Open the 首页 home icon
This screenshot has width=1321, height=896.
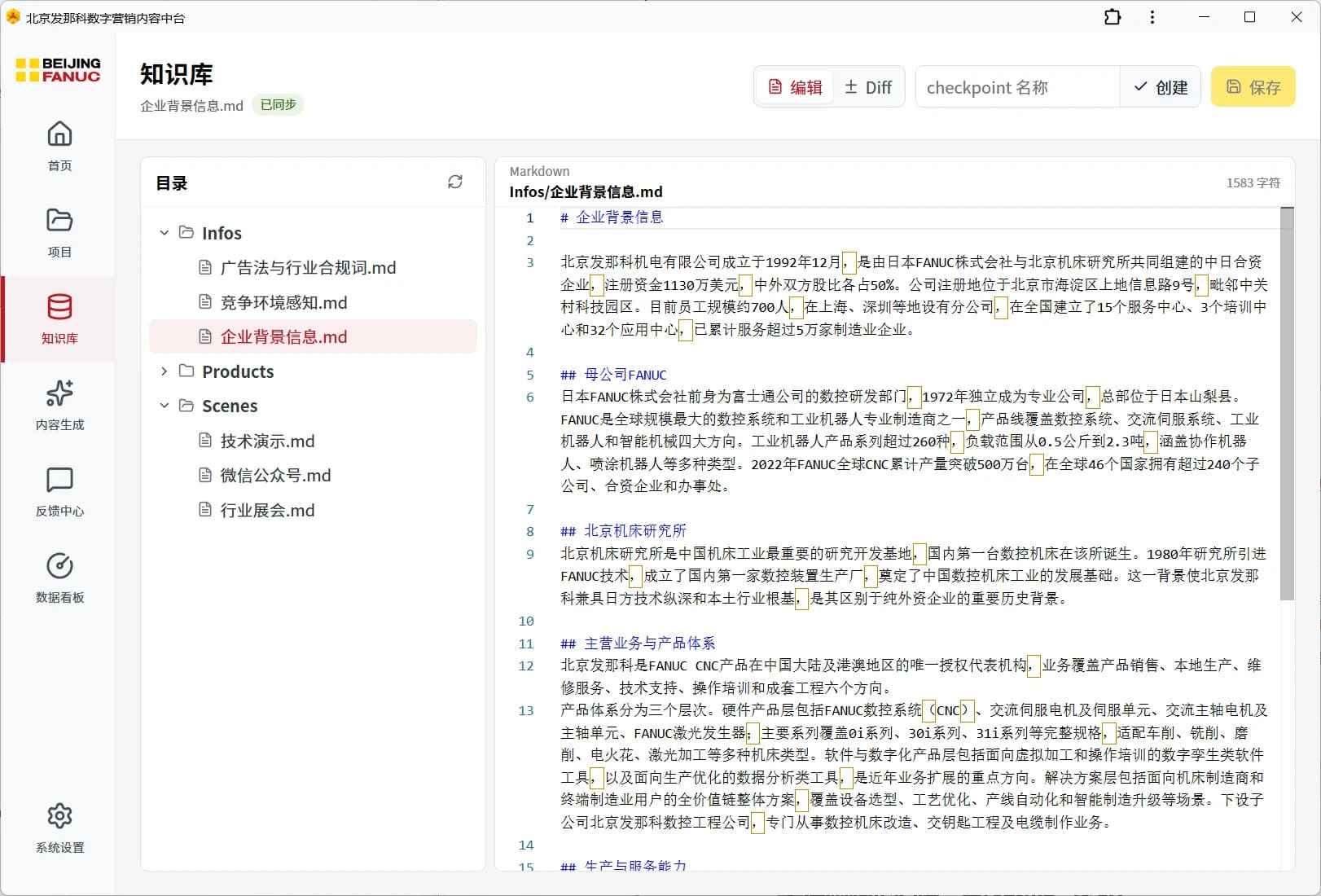[x=59, y=134]
